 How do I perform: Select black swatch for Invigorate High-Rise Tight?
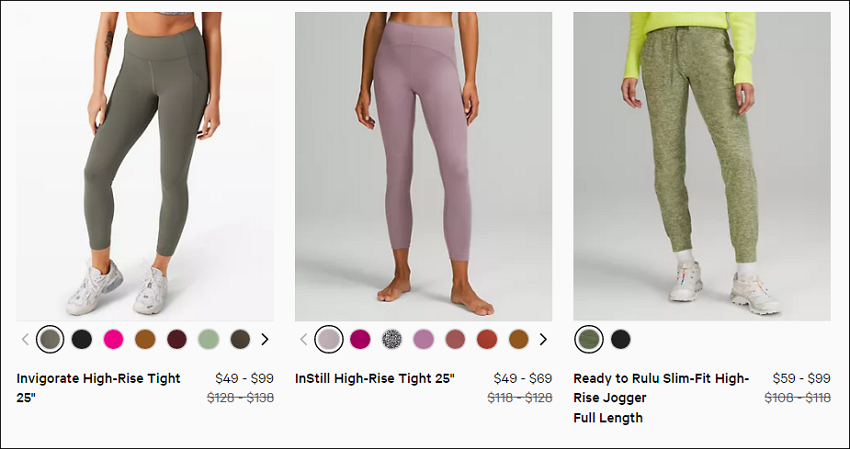coord(82,339)
